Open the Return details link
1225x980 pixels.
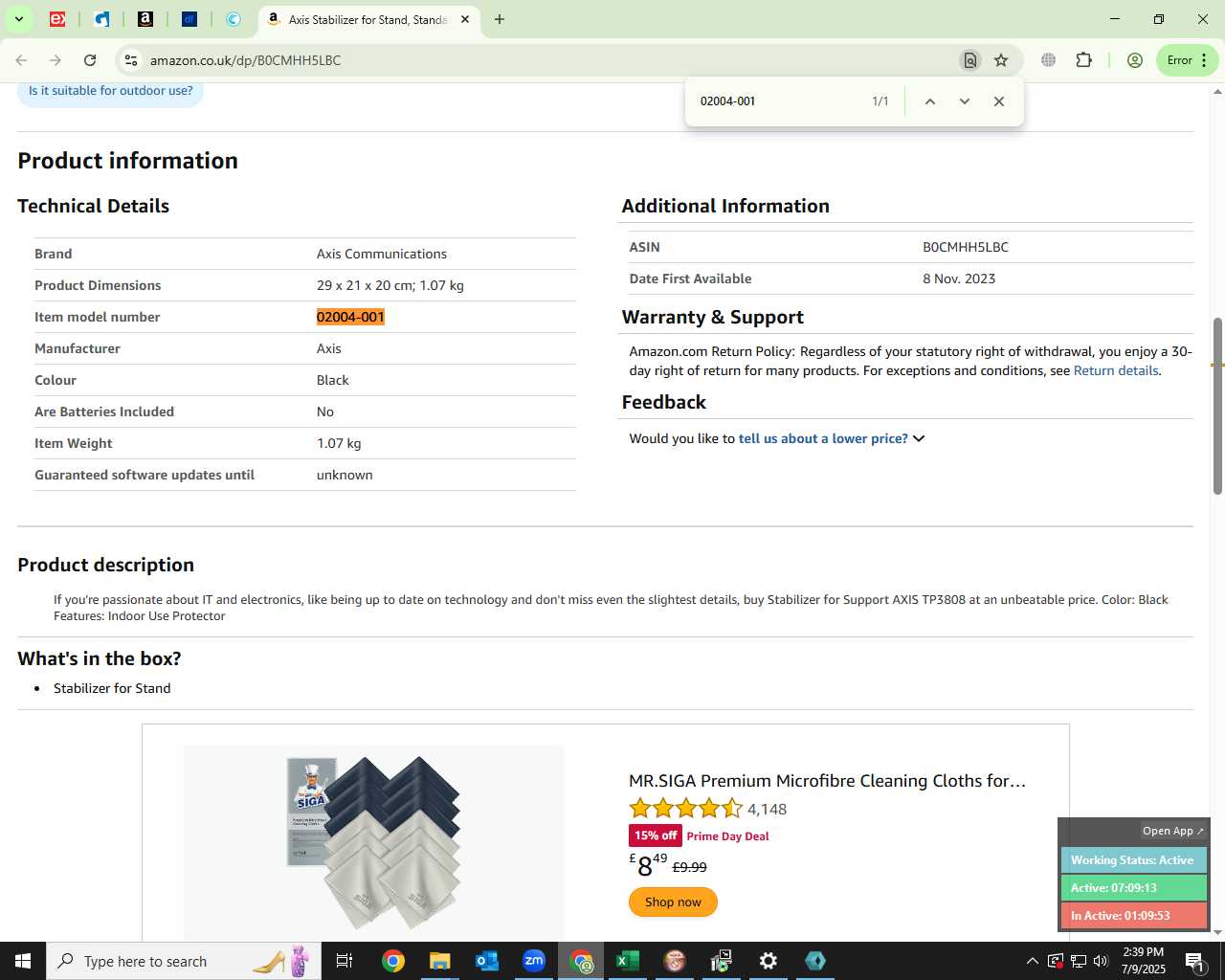tap(1116, 370)
